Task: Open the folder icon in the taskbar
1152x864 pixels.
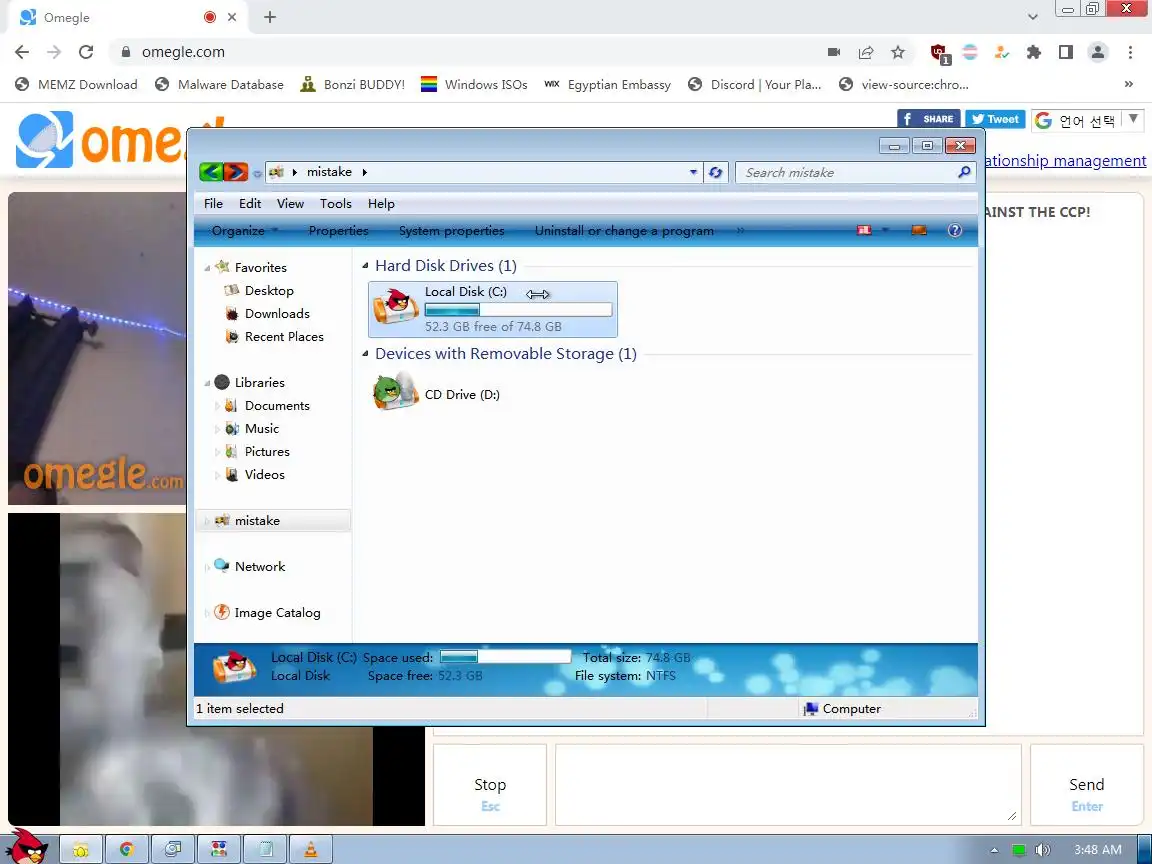Action: 80,849
